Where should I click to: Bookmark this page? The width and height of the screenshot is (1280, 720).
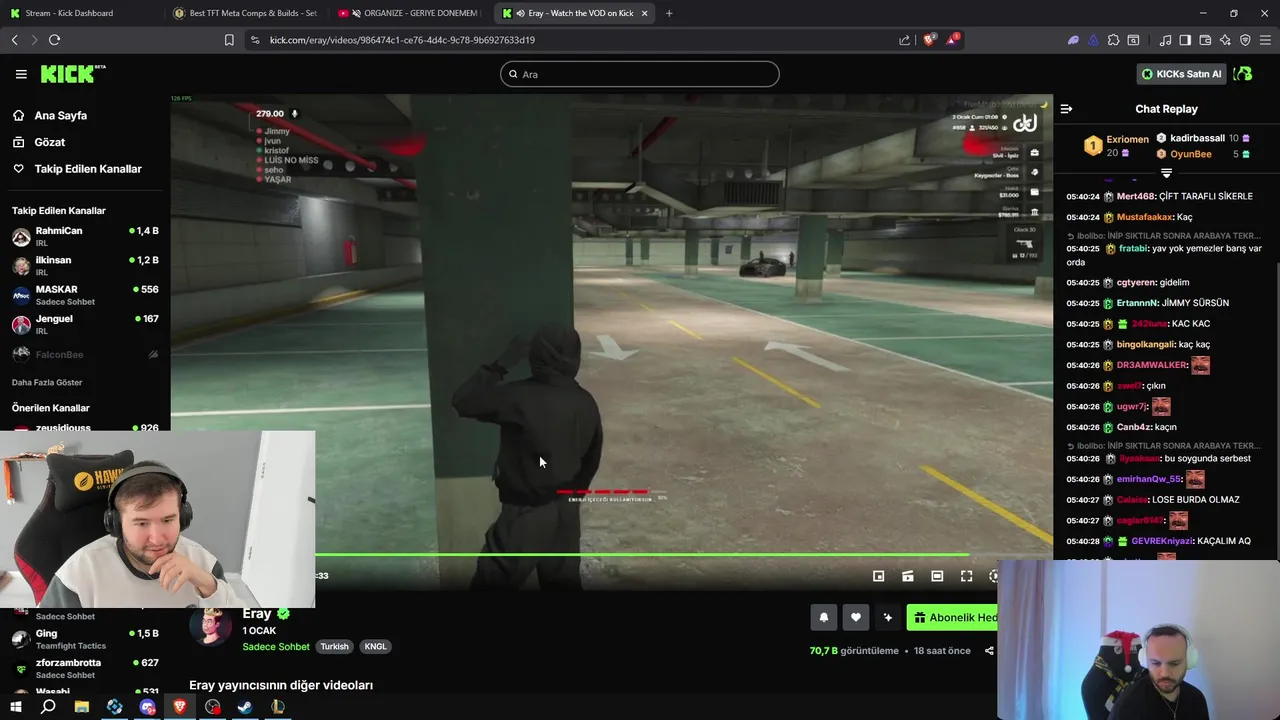(x=229, y=40)
